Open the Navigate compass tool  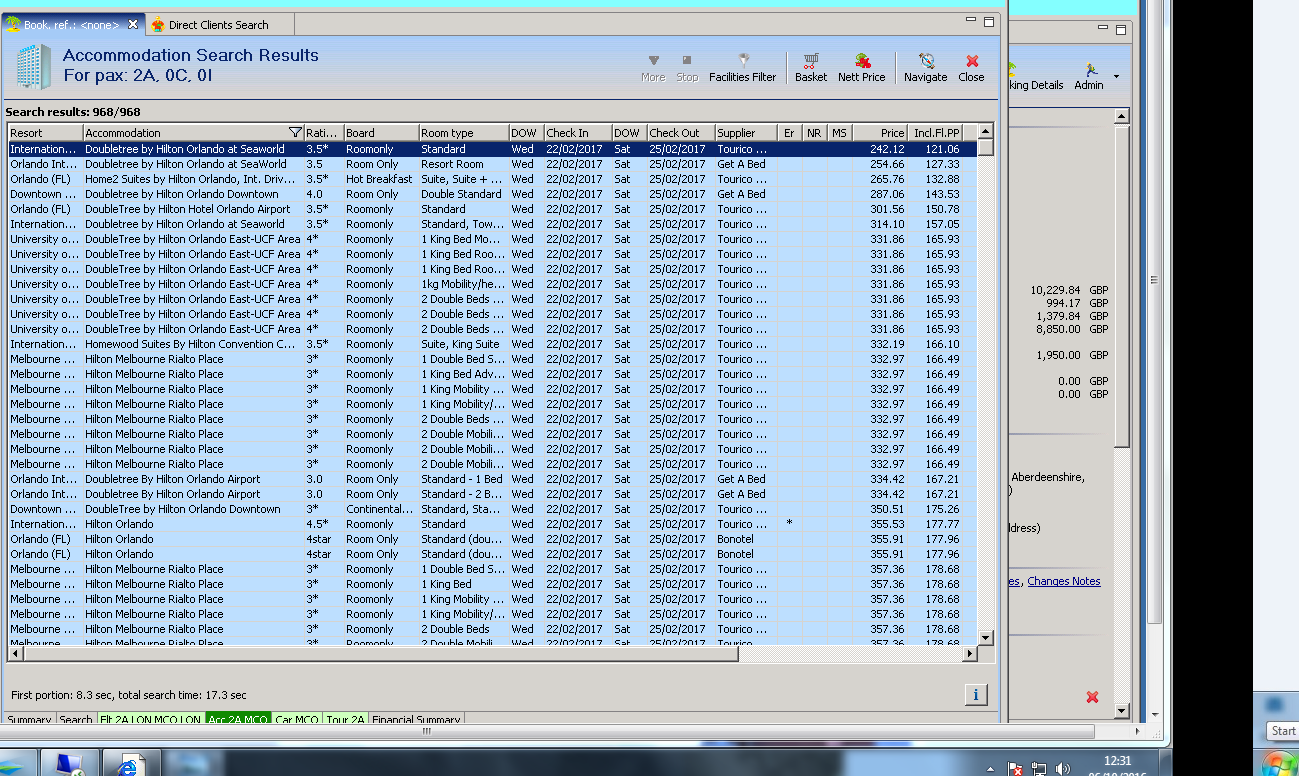click(x=925, y=67)
